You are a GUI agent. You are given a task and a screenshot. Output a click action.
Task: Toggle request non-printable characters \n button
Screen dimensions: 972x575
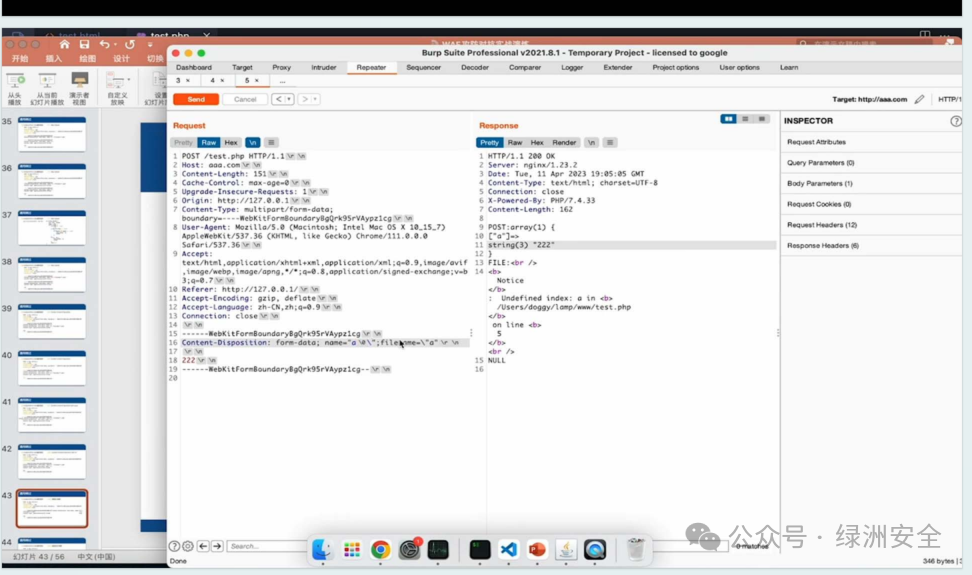click(x=252, y=143)
